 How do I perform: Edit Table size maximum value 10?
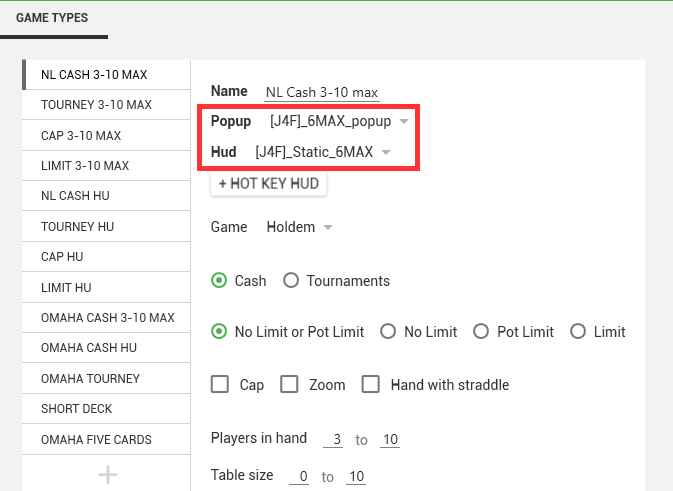click(x=356, y=476)
